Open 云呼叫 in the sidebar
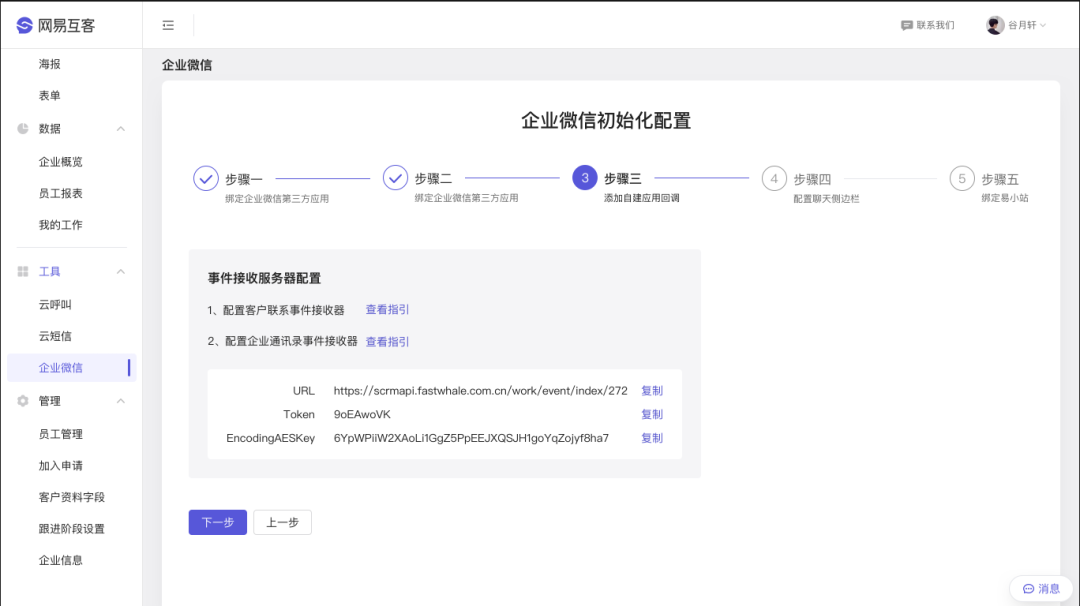1080x606 pixels. 55,304
